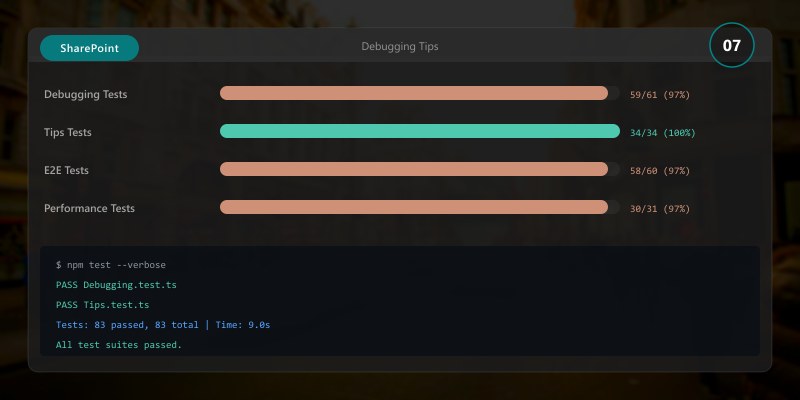Click the npm test --verbose command line
This screenshot has width=800, height=400.
tap(111, 265)
